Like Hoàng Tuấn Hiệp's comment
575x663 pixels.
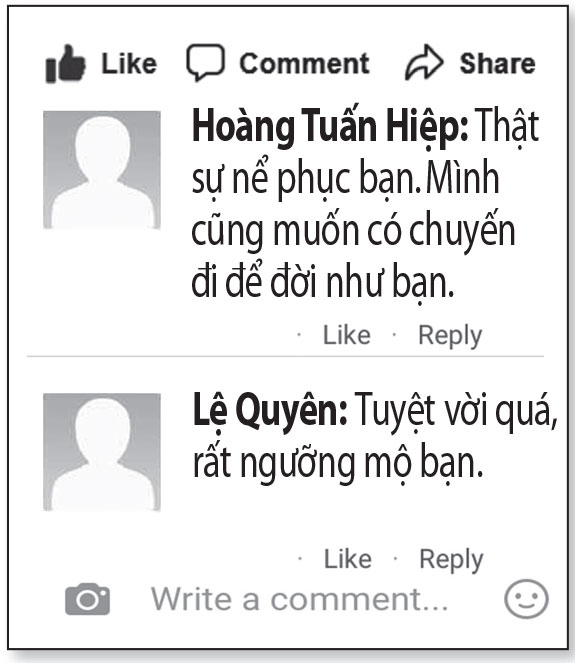coord(347,335)
